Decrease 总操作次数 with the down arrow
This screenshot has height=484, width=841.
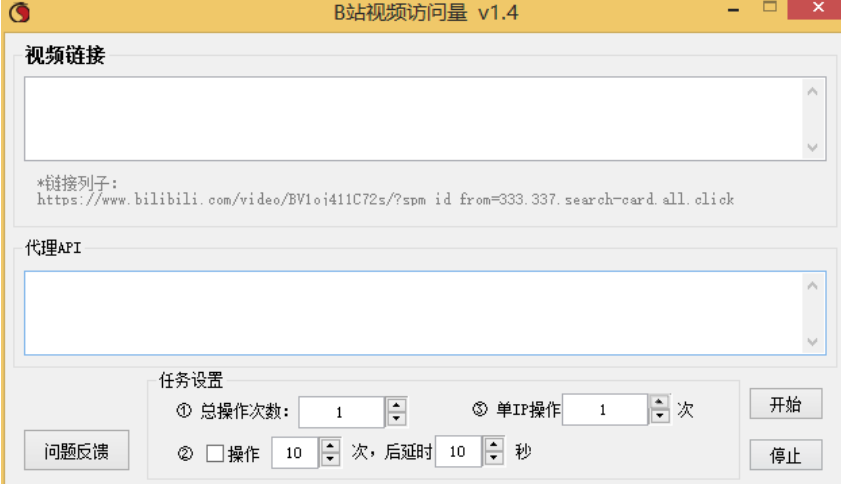(x=396, y=418)
